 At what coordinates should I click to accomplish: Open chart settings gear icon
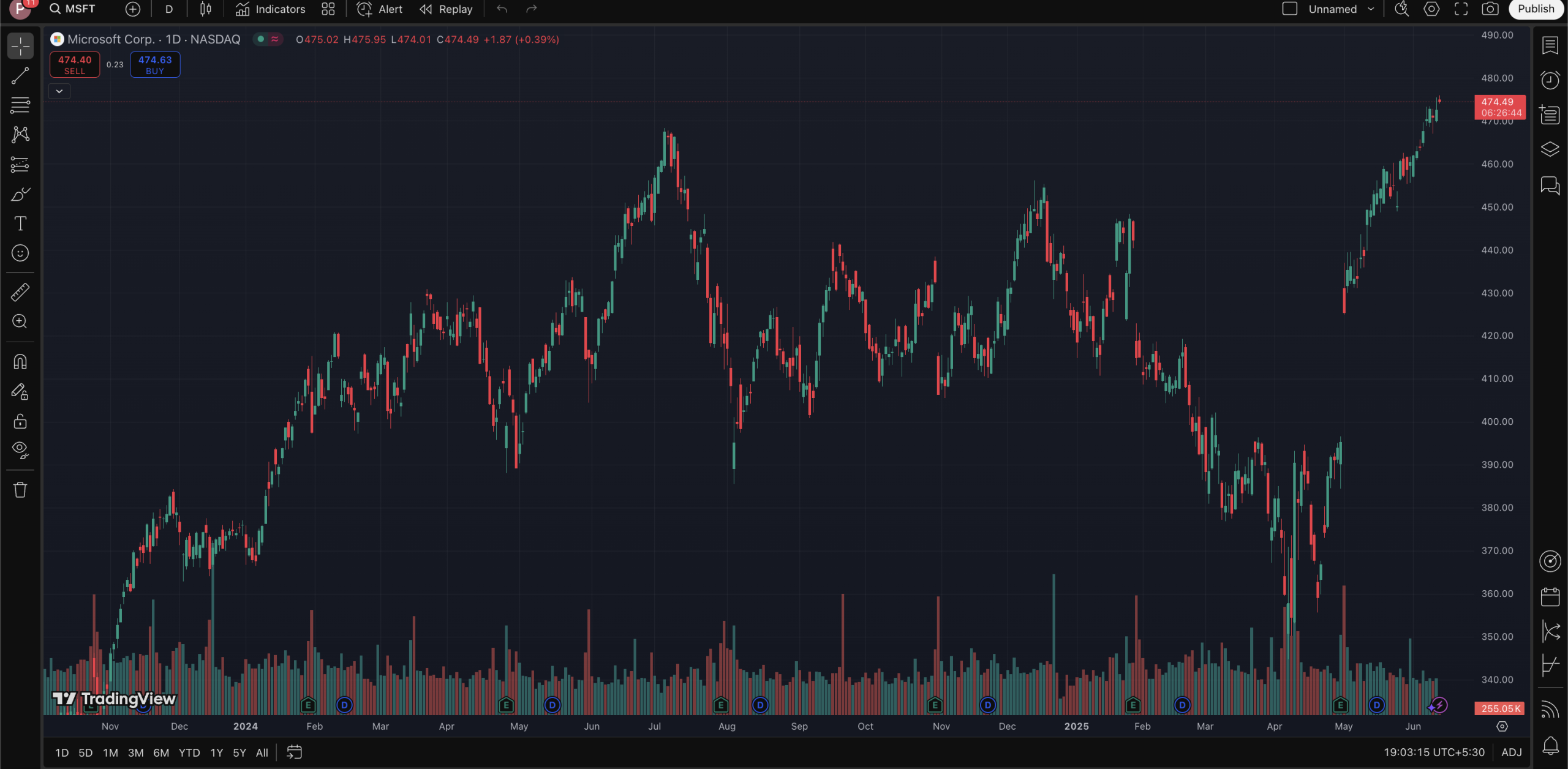(1431, 9)
